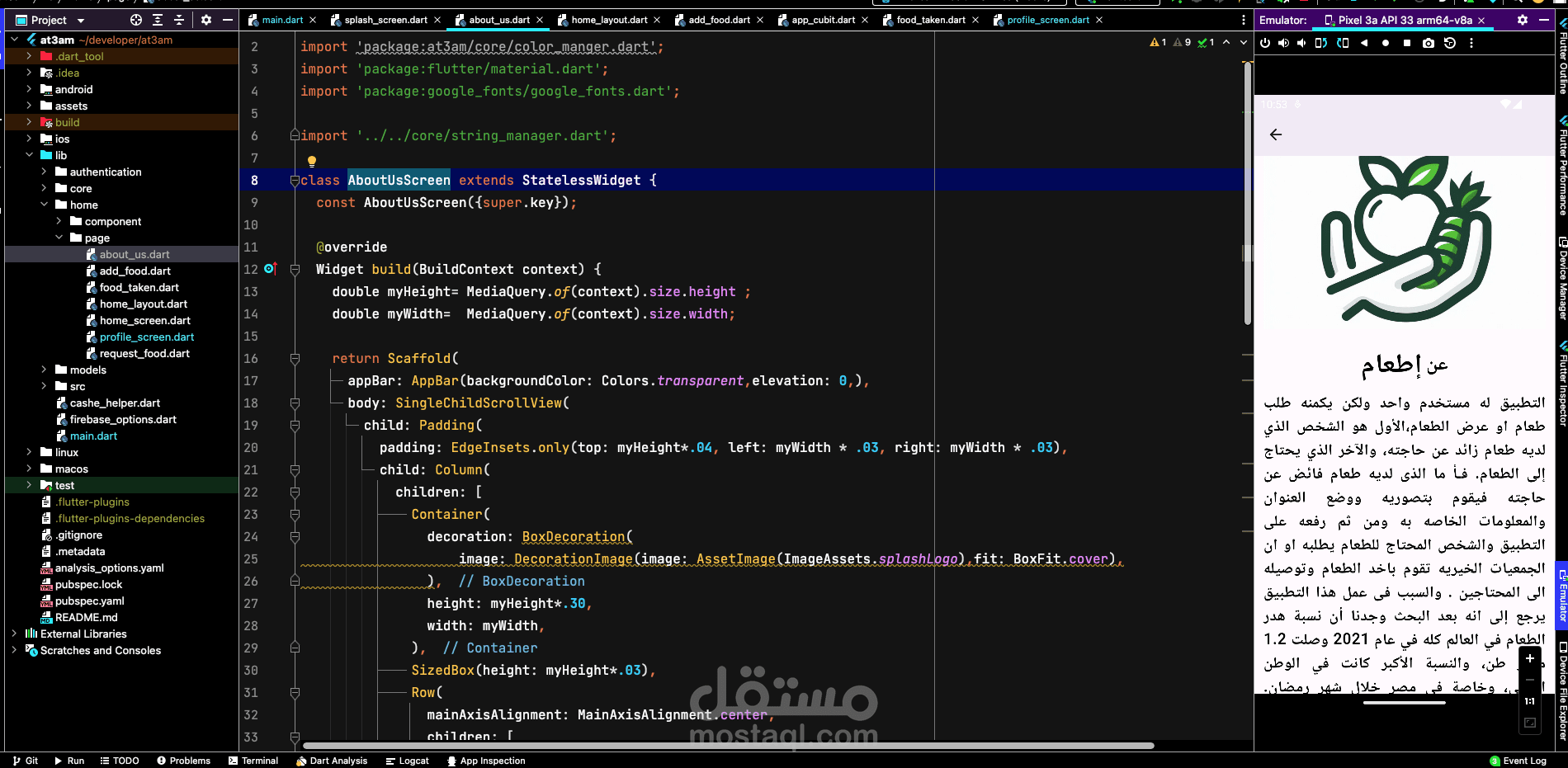Toggle the Flutter Inspector side panel
Image resolution: width=1568 pixels, height=768 pixels.
[x=1562, y=383]
